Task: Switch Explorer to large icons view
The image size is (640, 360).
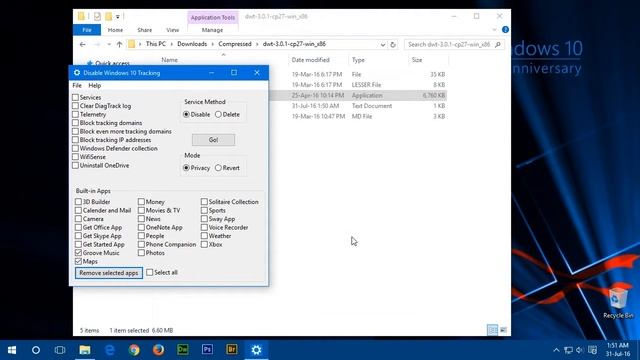Action: coord(503,330)
